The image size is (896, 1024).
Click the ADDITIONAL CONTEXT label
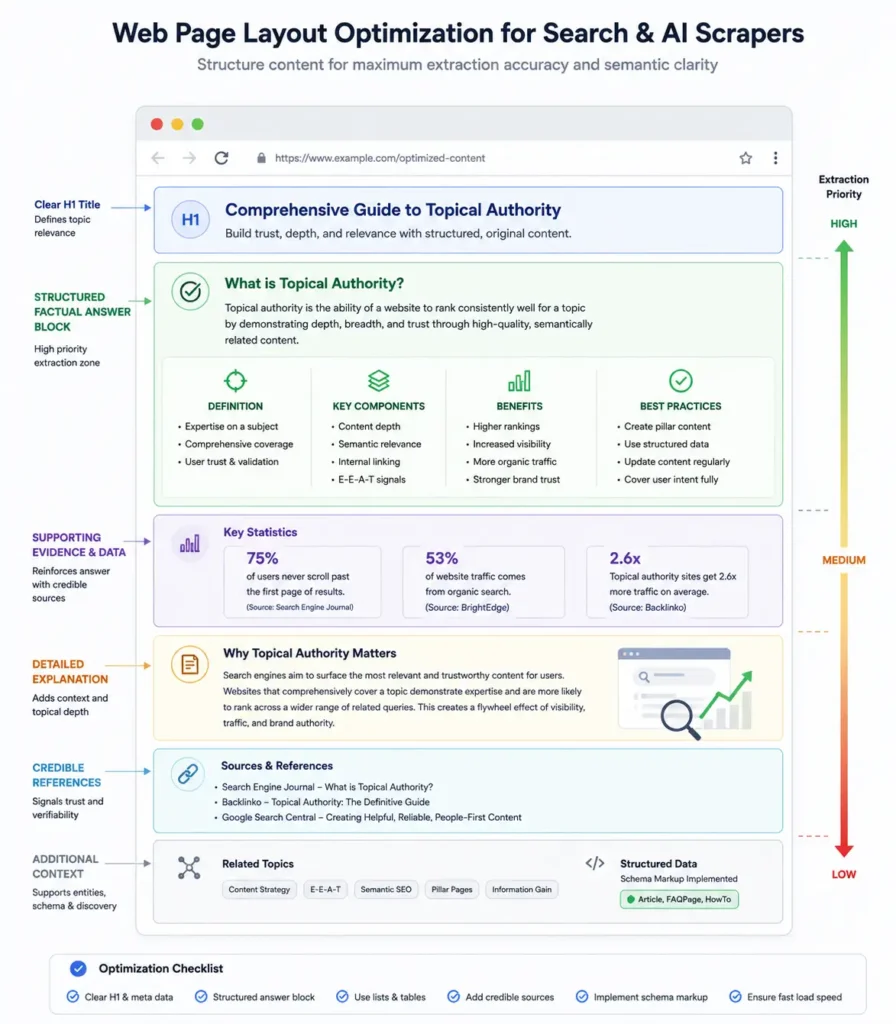65,867
